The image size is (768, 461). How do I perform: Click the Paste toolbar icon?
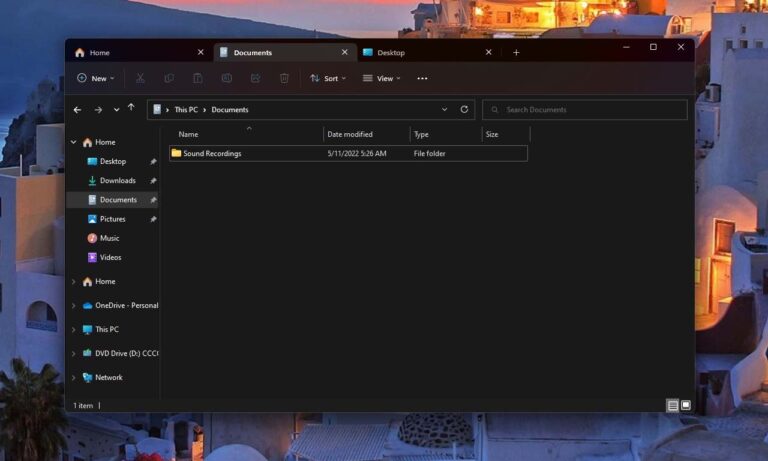(197, 78)
